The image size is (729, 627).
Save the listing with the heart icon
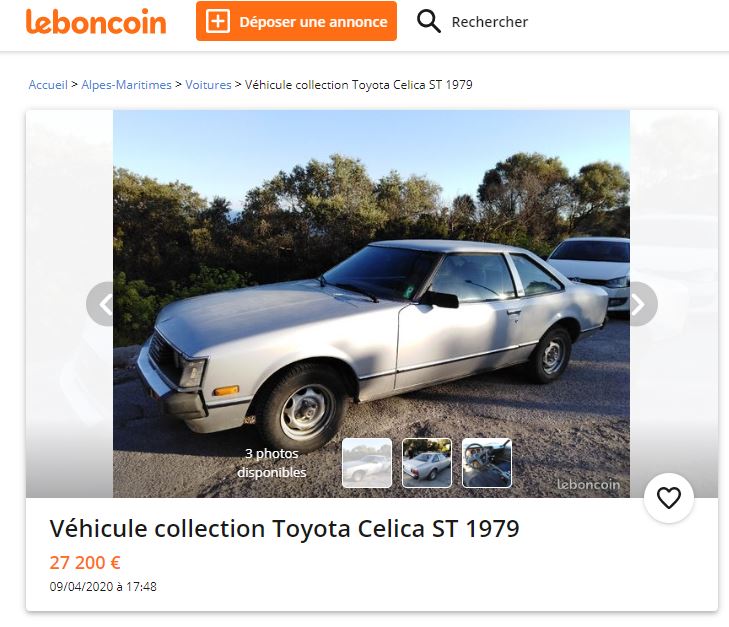[668, 497]
